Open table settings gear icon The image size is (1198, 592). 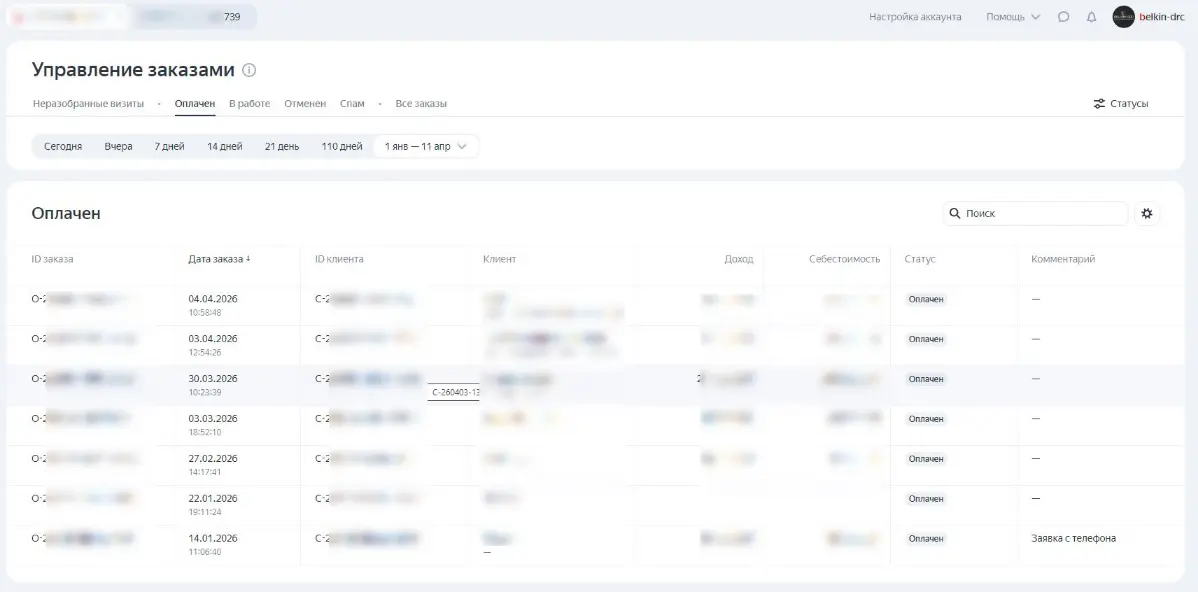click(x=1146, y=213)
